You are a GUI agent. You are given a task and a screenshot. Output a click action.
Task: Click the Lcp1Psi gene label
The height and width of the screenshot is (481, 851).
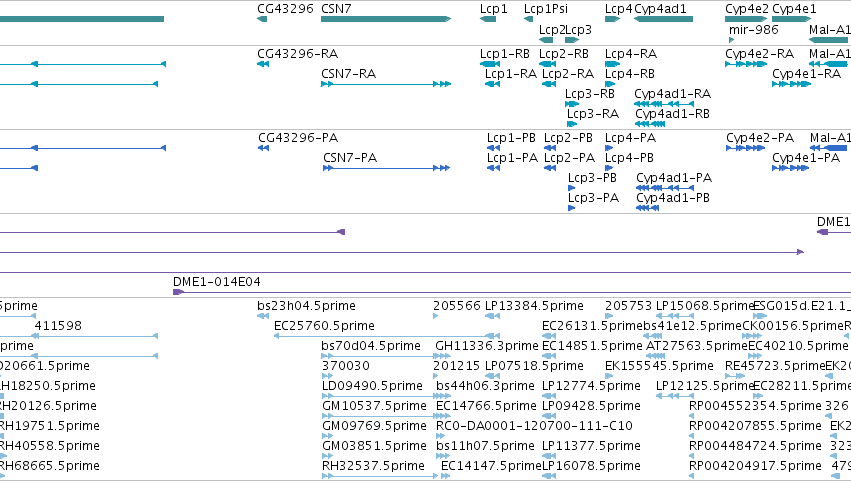click(x=545, y=9)
